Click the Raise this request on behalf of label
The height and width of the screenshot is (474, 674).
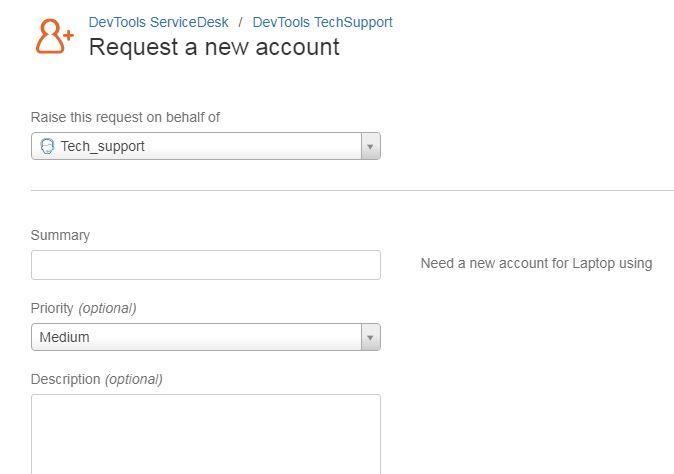(x=126, y=117)
